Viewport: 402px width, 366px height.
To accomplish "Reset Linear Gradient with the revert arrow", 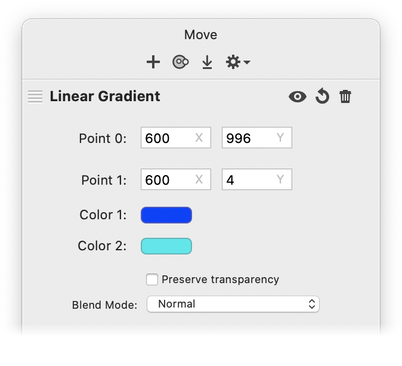I will (x=322, y=96).
